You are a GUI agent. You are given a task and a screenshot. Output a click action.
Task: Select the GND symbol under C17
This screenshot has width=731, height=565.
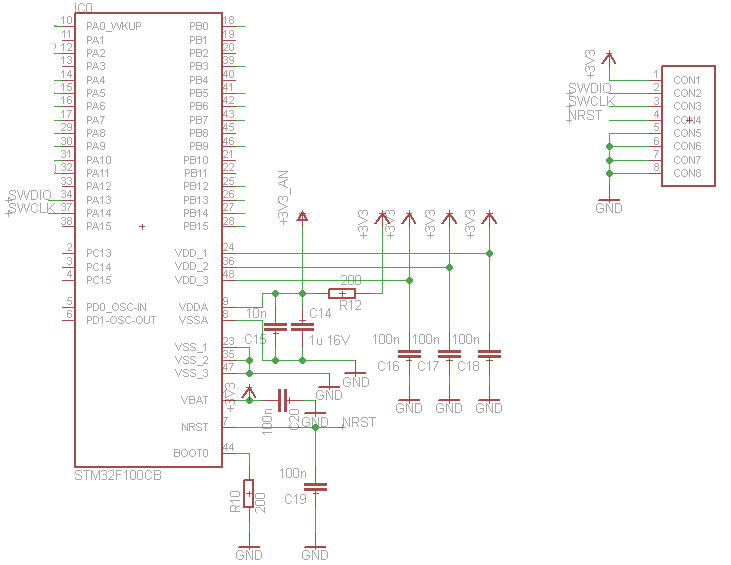[x=449, y=405]
